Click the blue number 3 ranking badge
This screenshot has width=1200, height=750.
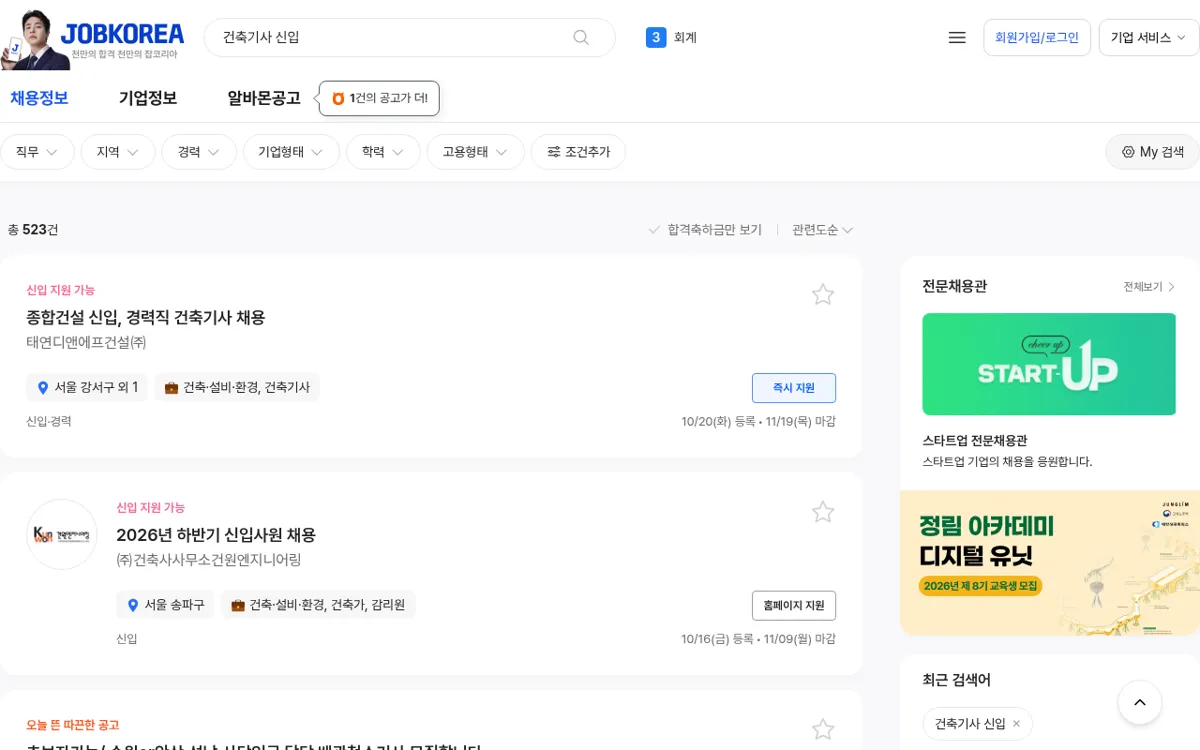coord(656,38)
